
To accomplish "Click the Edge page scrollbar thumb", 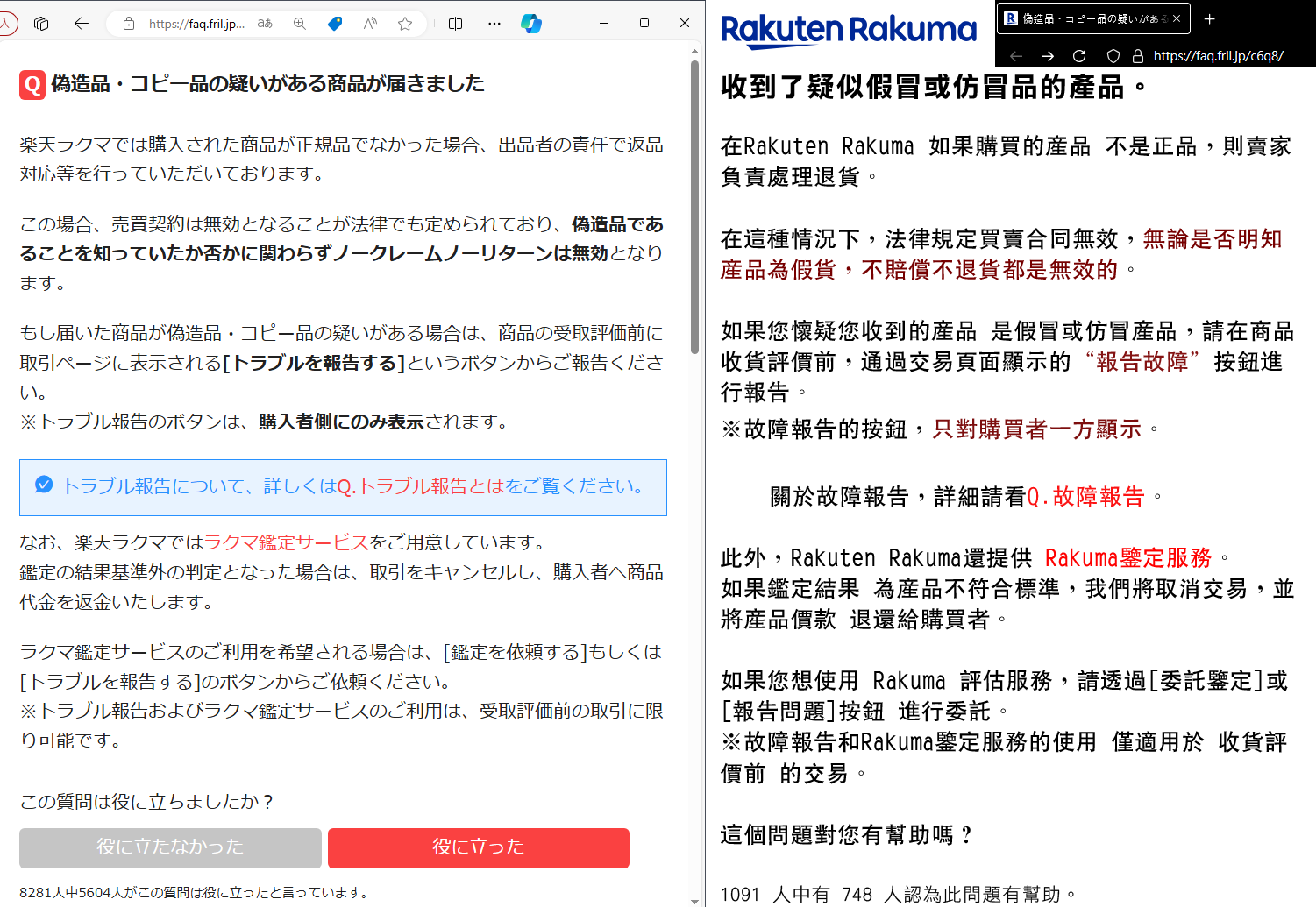I will click(694, 206).
